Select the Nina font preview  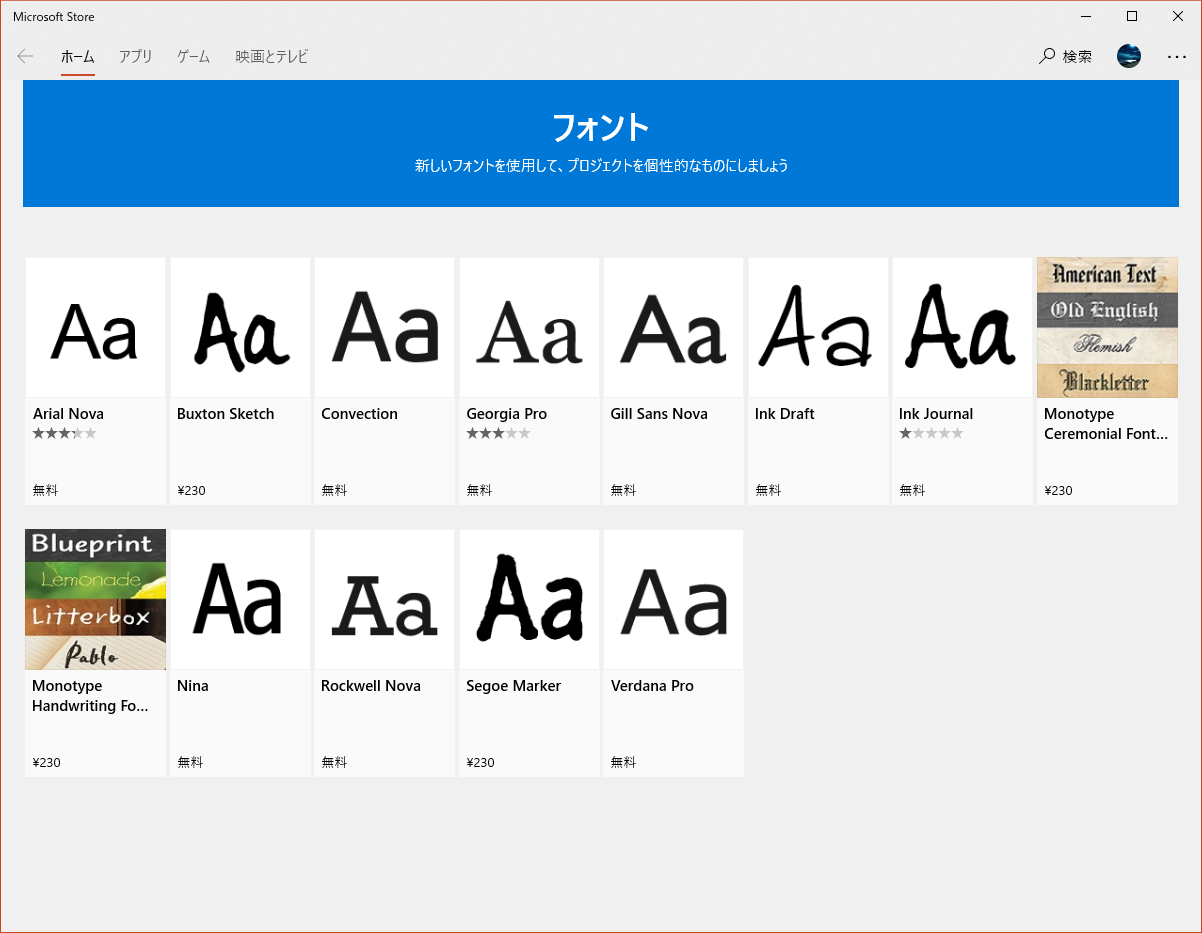[x=240, y=600]
